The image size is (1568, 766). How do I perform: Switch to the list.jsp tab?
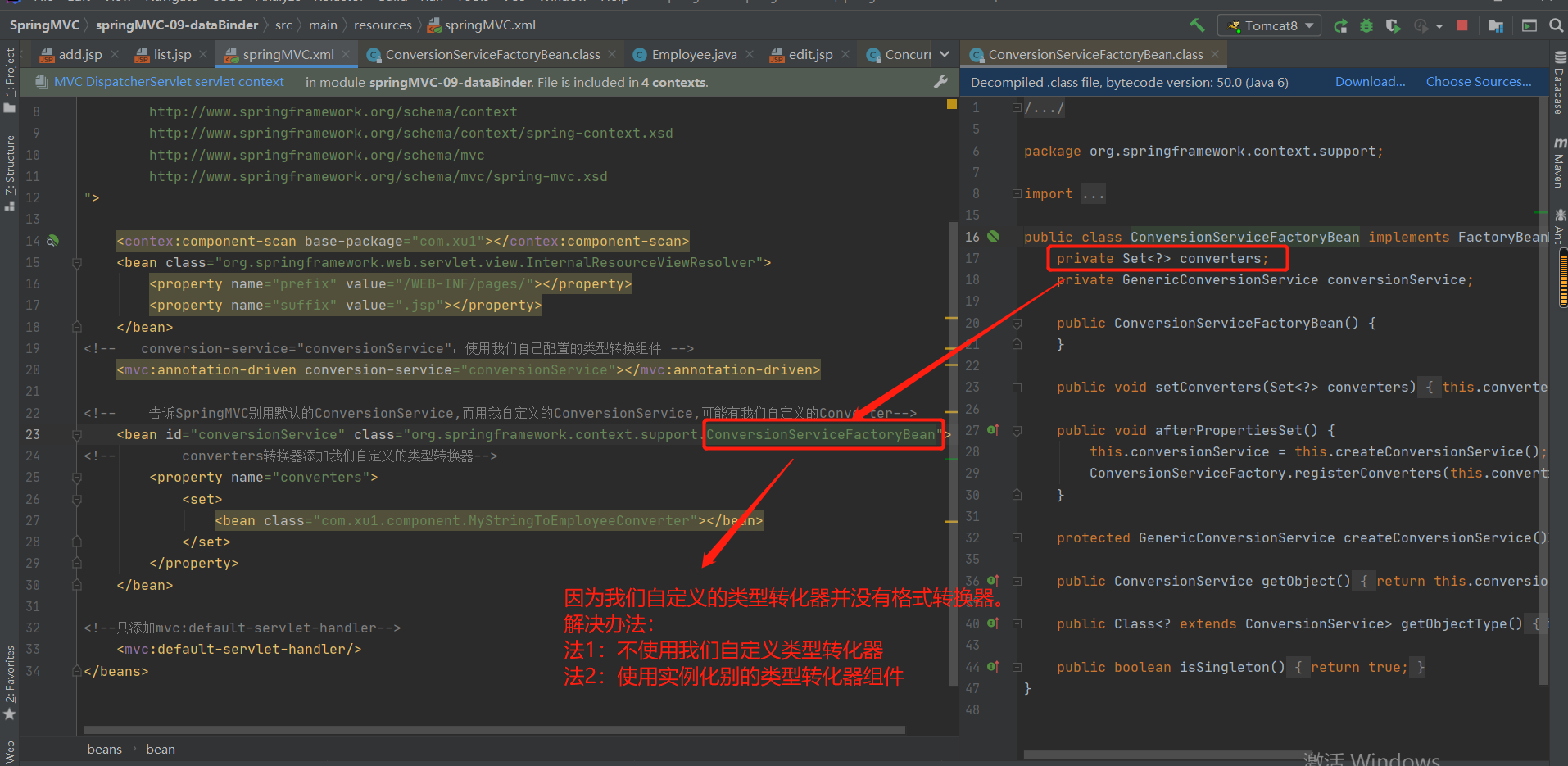[x=172, y=55]
